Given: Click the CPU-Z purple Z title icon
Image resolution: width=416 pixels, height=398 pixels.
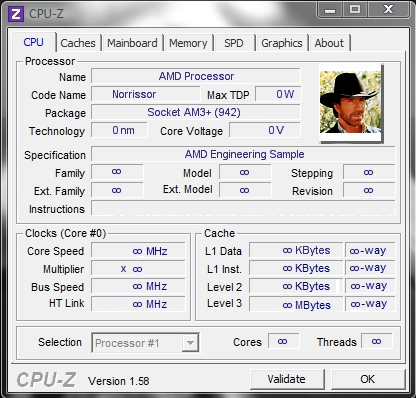Looking at the screenshot, I should 16,14.
